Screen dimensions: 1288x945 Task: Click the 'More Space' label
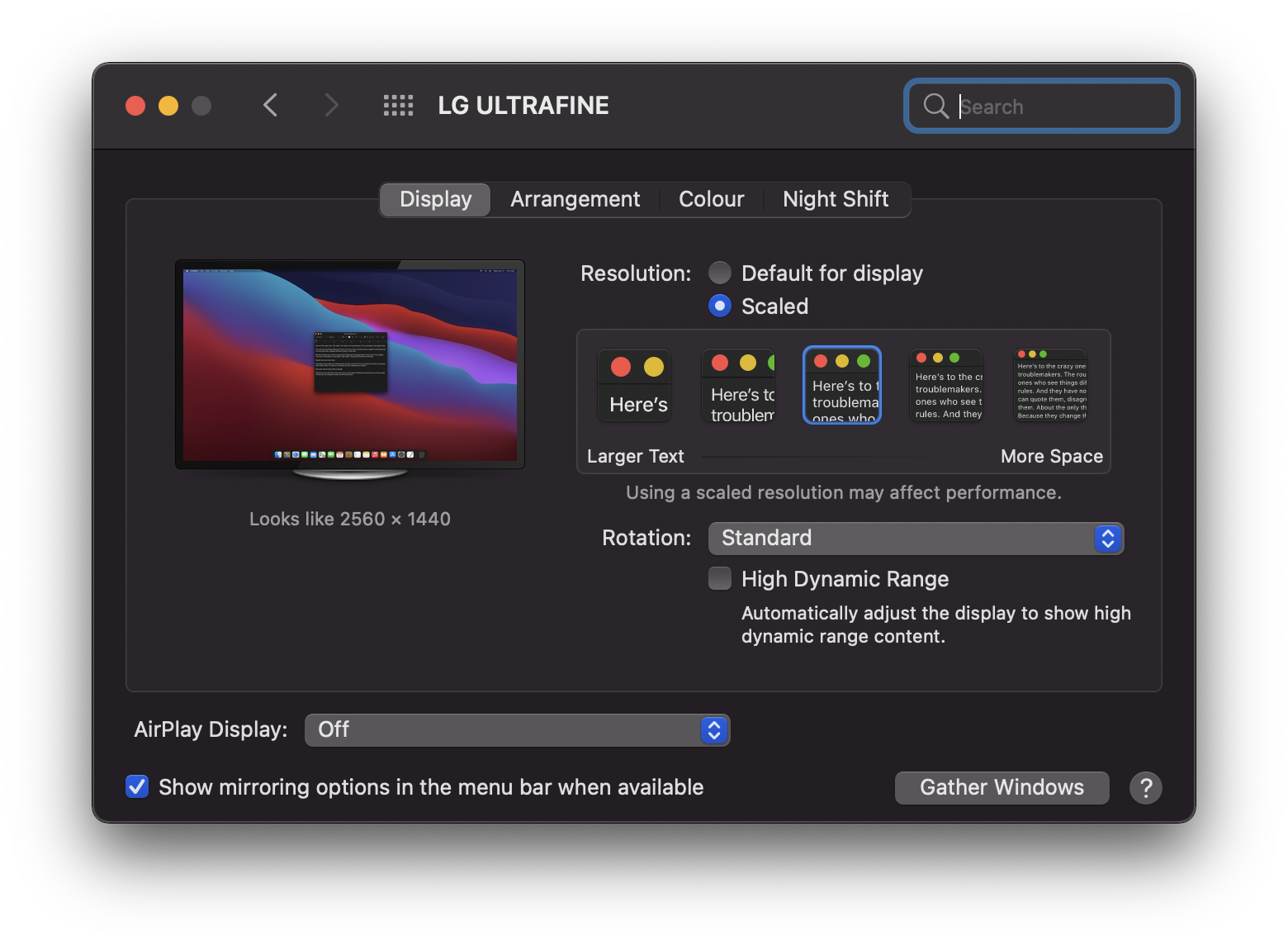[x=1052, y=456]
